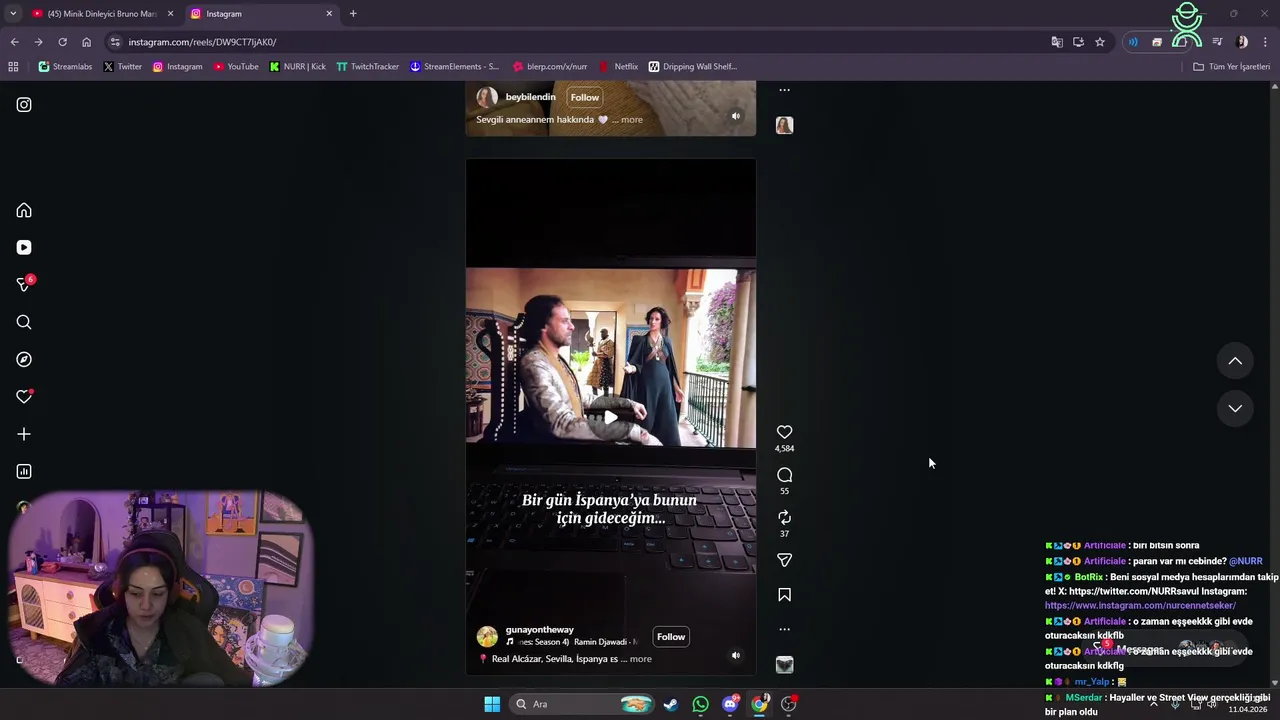Open WhatsApp from taskbar
Viewport: 1280px width, 720px height.
coord(700,704)
